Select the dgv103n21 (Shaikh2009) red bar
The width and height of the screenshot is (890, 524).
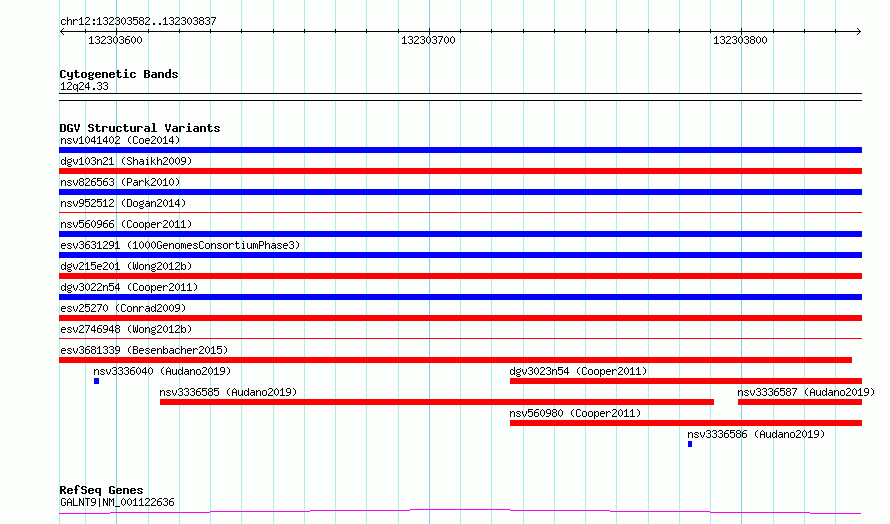pos(460,171)
